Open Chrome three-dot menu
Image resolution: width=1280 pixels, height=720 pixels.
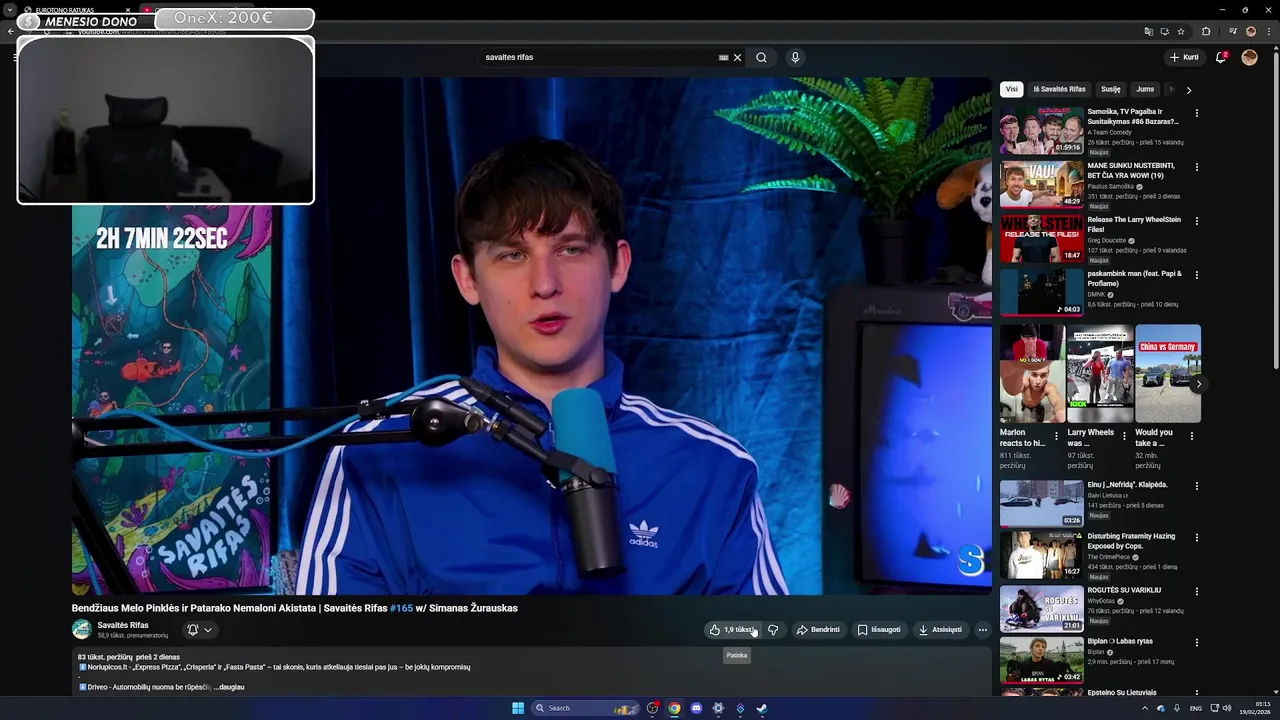[x=1267, y=31]
